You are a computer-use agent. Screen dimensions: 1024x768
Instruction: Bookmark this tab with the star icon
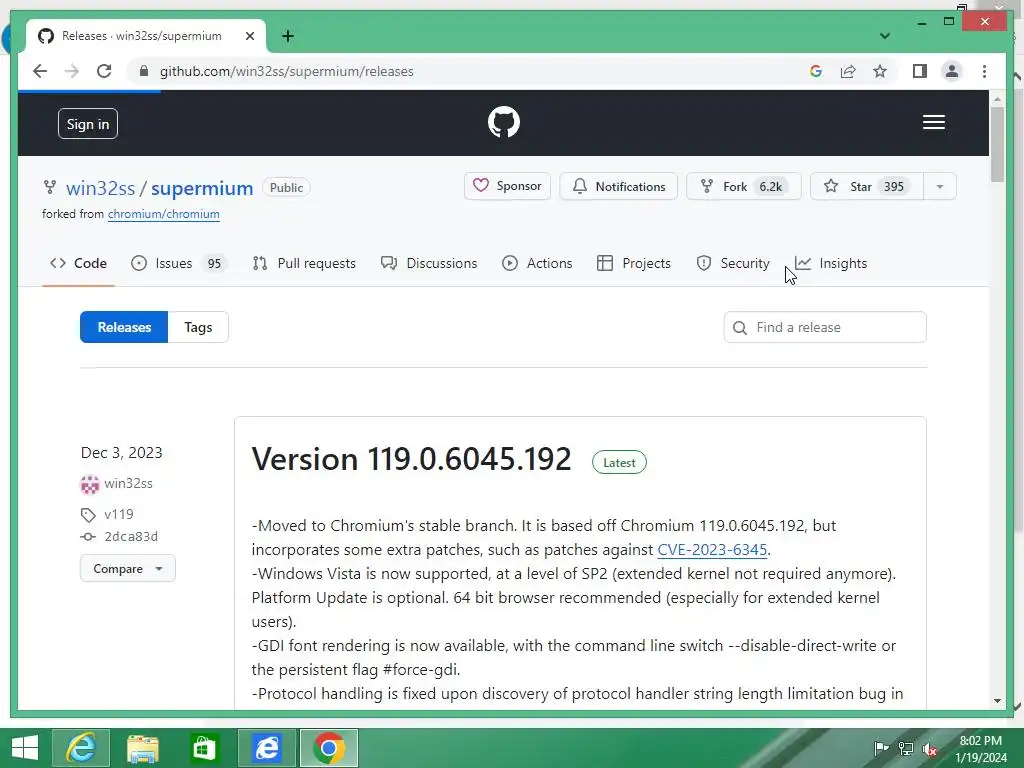(x=880, y=71)
